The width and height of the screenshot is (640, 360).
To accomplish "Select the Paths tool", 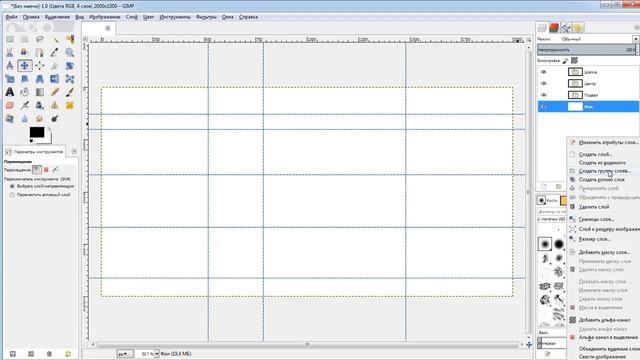I will point(40,52).
